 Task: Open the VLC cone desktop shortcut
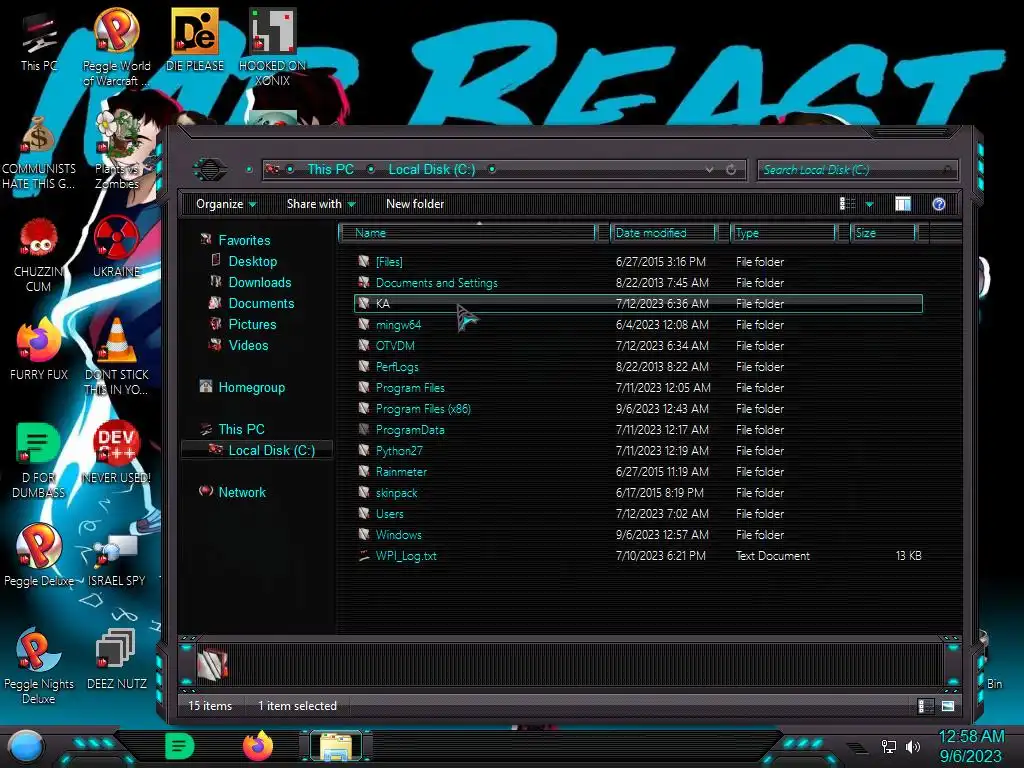coord(116,357)
